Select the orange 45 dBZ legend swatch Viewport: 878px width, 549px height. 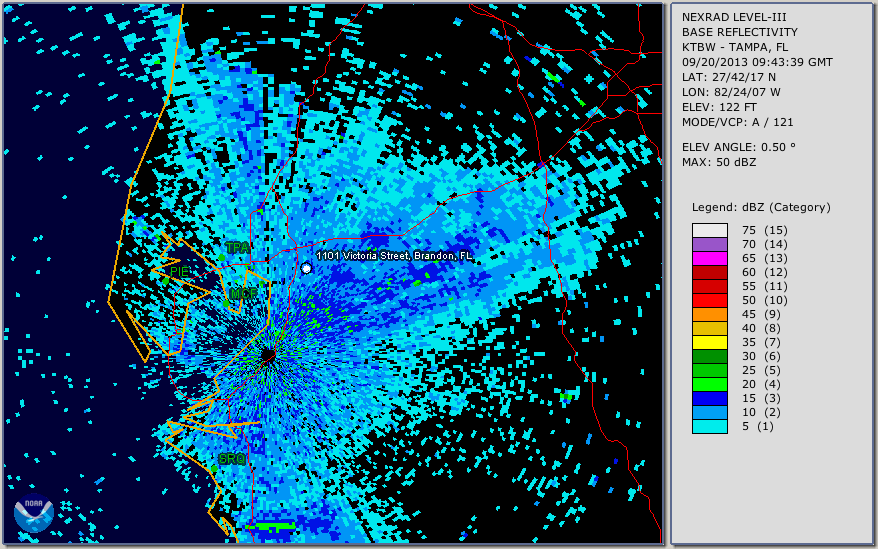point(709,314)
